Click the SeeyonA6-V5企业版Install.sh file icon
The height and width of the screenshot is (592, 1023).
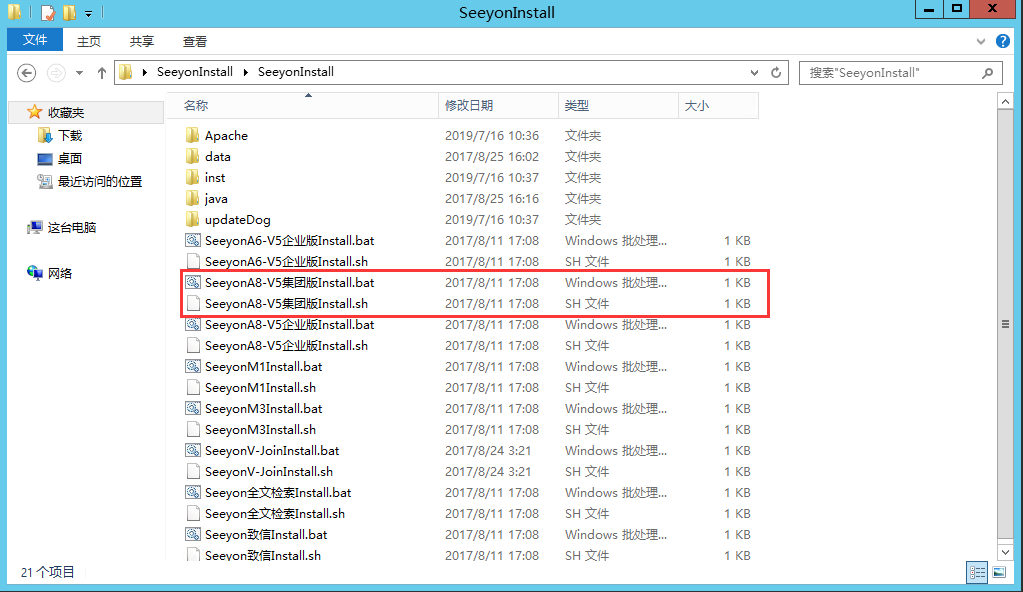[x=192, y=261]
